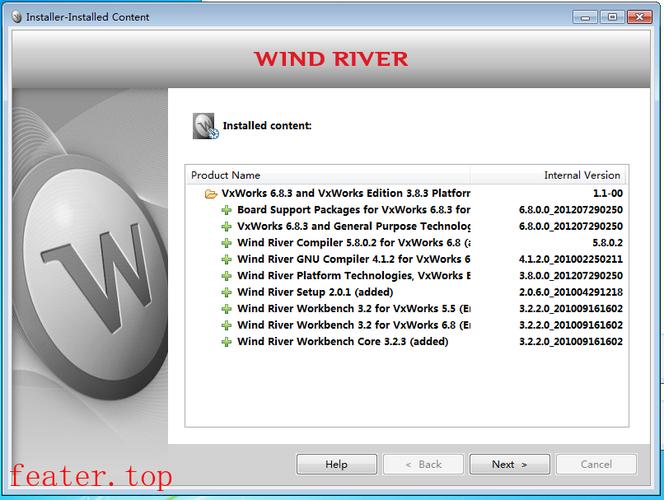Click the Cancel button
This screenshot has height=500, width=664.
[596, 464]
